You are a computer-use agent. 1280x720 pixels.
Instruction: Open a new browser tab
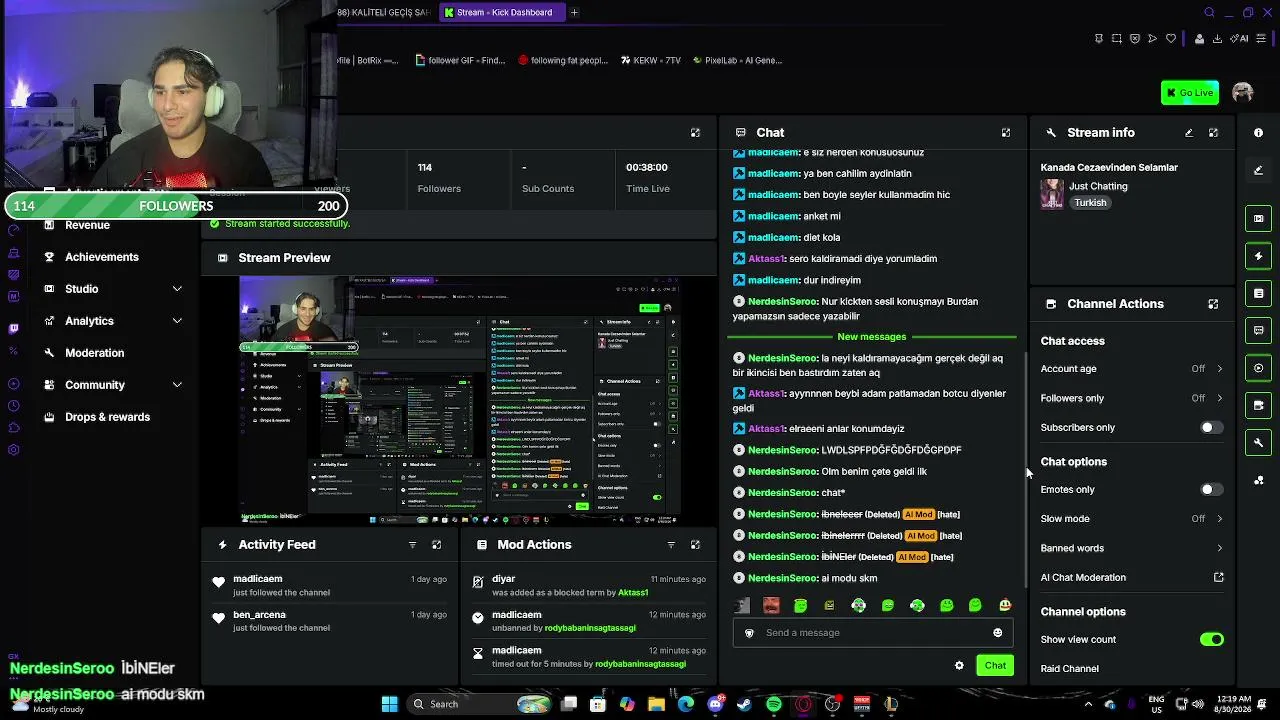coord(574,12)
